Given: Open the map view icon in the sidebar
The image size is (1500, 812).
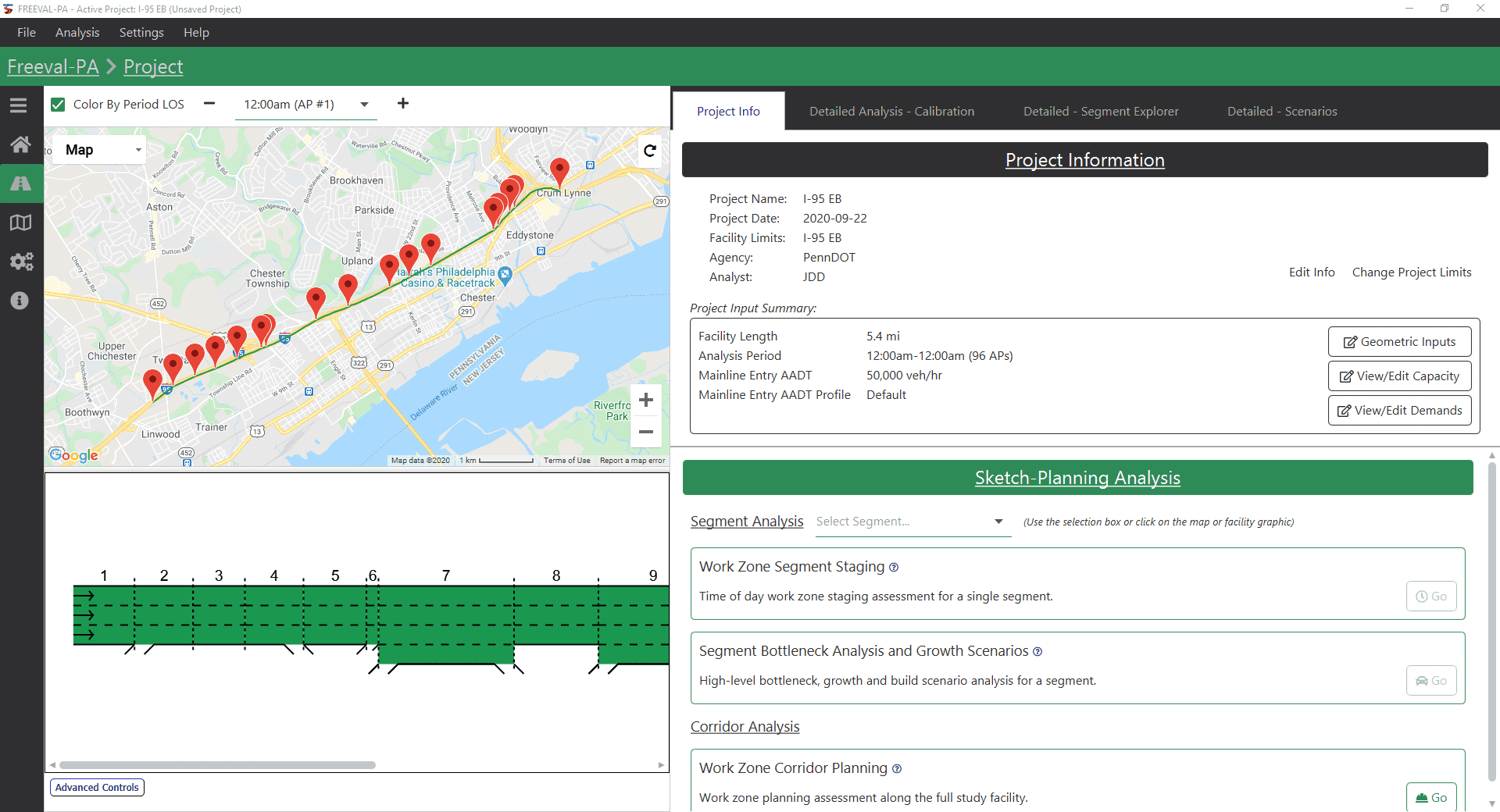Looking at the screenshot, I should pos(20,223).
